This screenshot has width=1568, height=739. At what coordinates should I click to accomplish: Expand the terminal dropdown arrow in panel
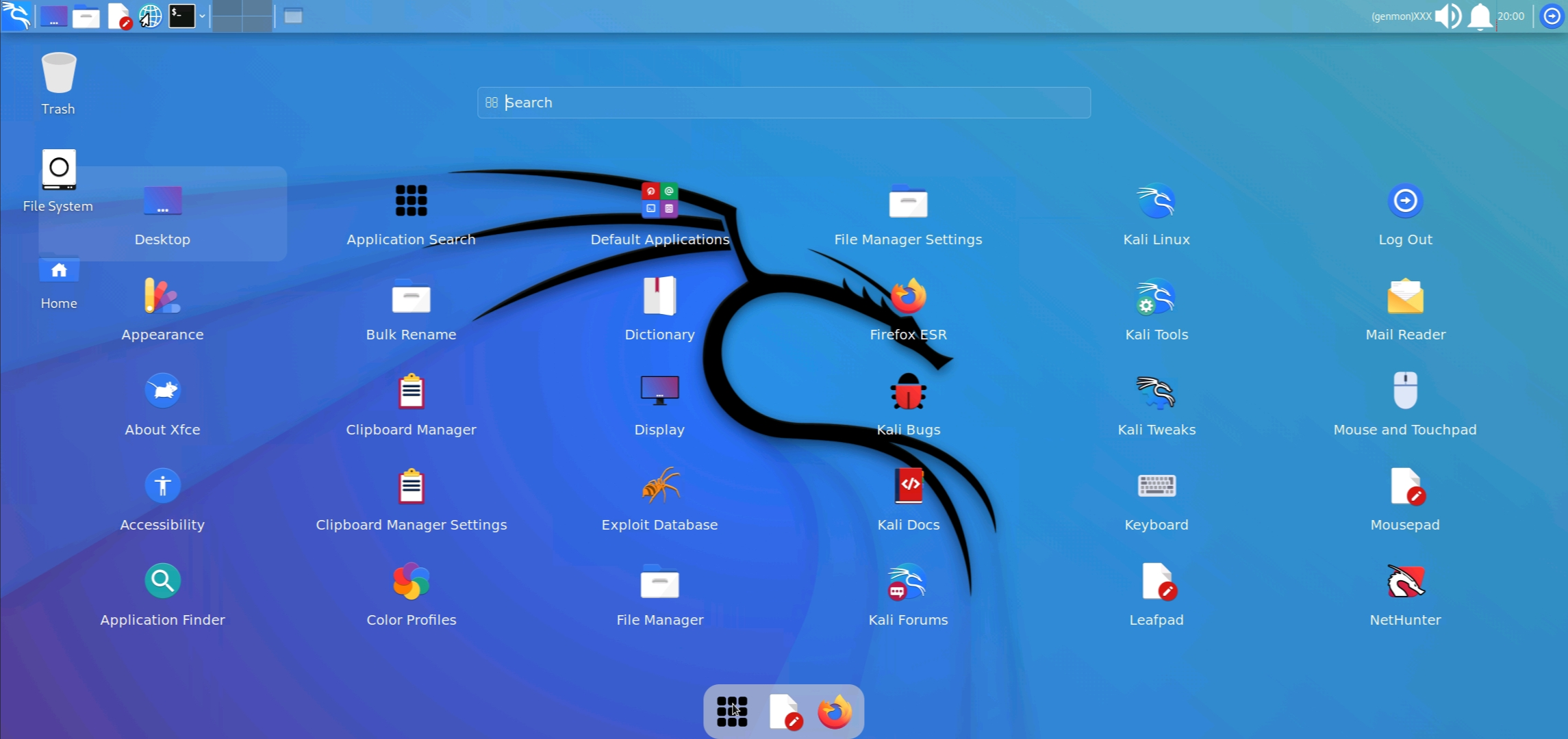tap(202, 16)
